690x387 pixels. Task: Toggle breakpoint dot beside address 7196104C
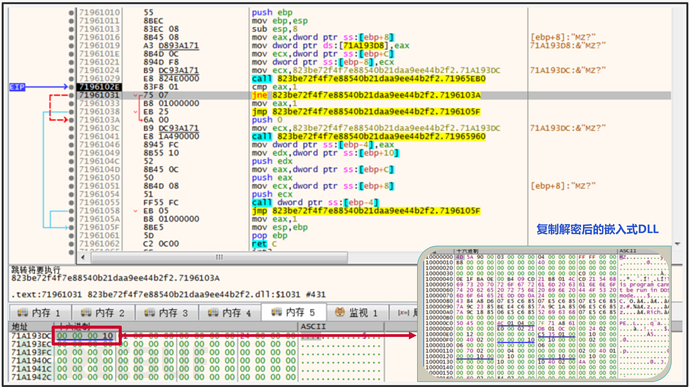pyautogui.click(x=71, y=161)
